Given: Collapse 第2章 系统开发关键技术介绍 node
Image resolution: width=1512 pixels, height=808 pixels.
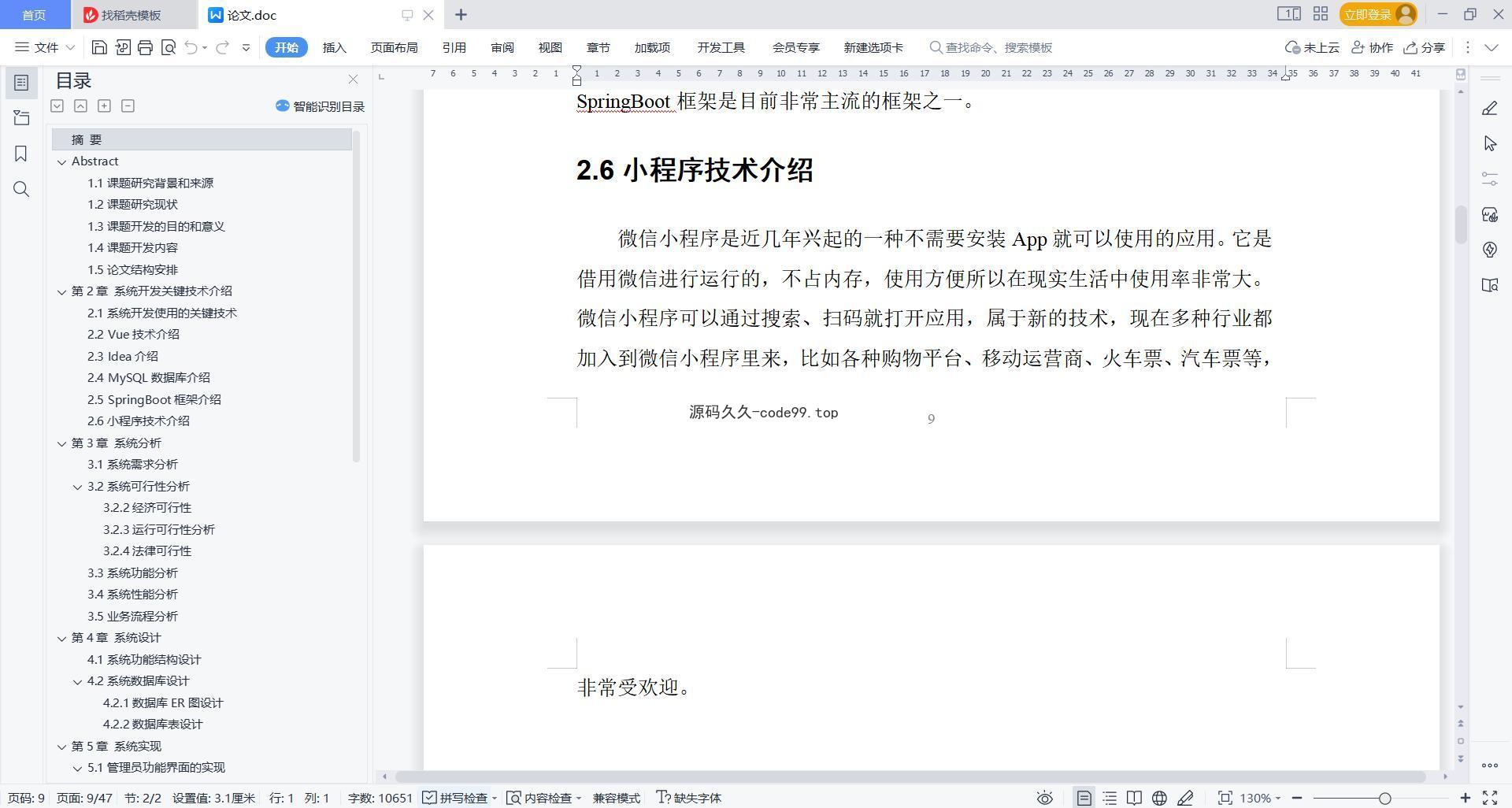Looking at the screenshot, I should 61,291.
